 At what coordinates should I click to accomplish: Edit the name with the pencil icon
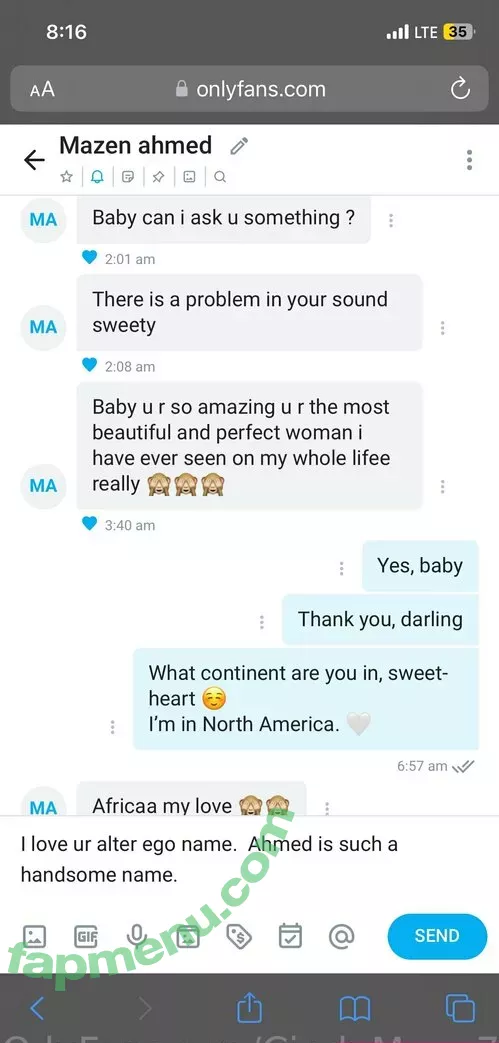(x=239, y=146)
